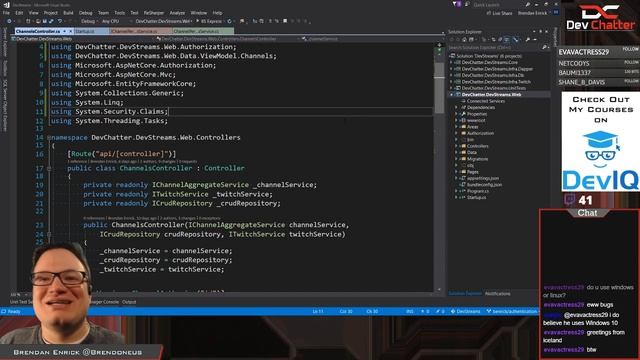Image resolution: width=640 pixels, height=360 pixels.
Task: Start debugging with IIS Express
Action: [210, 21]
